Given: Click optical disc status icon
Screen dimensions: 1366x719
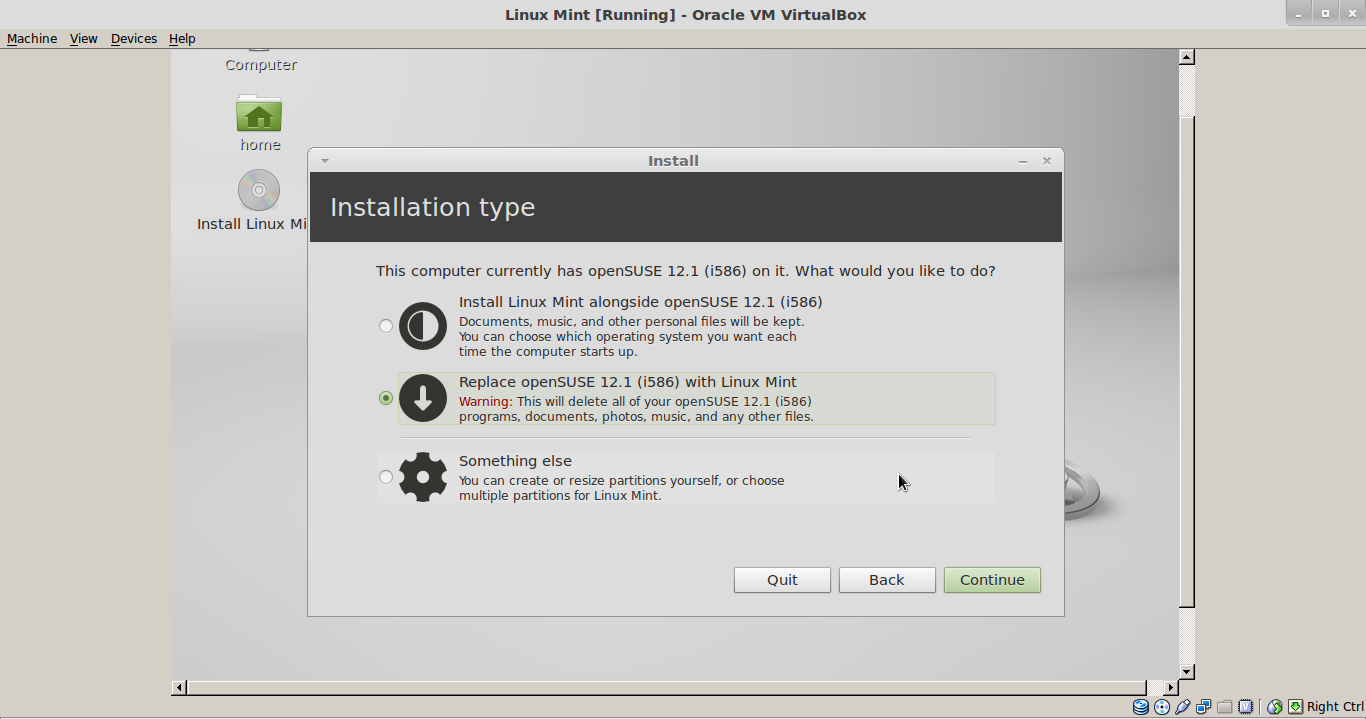Looking at the screenshot, I should [1162, 707].
